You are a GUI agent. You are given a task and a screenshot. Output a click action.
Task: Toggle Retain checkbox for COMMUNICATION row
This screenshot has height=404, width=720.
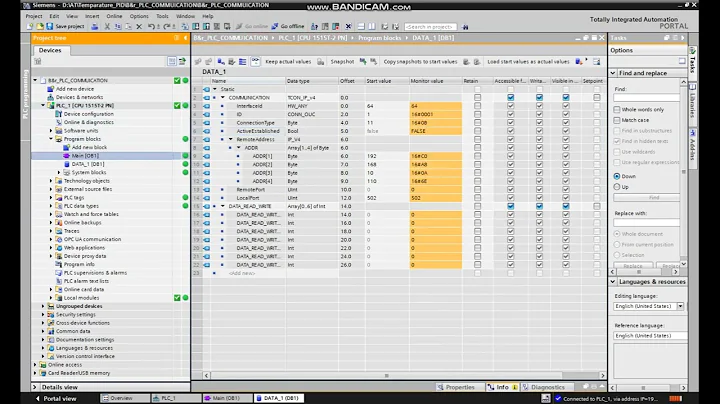pos(478,97)
